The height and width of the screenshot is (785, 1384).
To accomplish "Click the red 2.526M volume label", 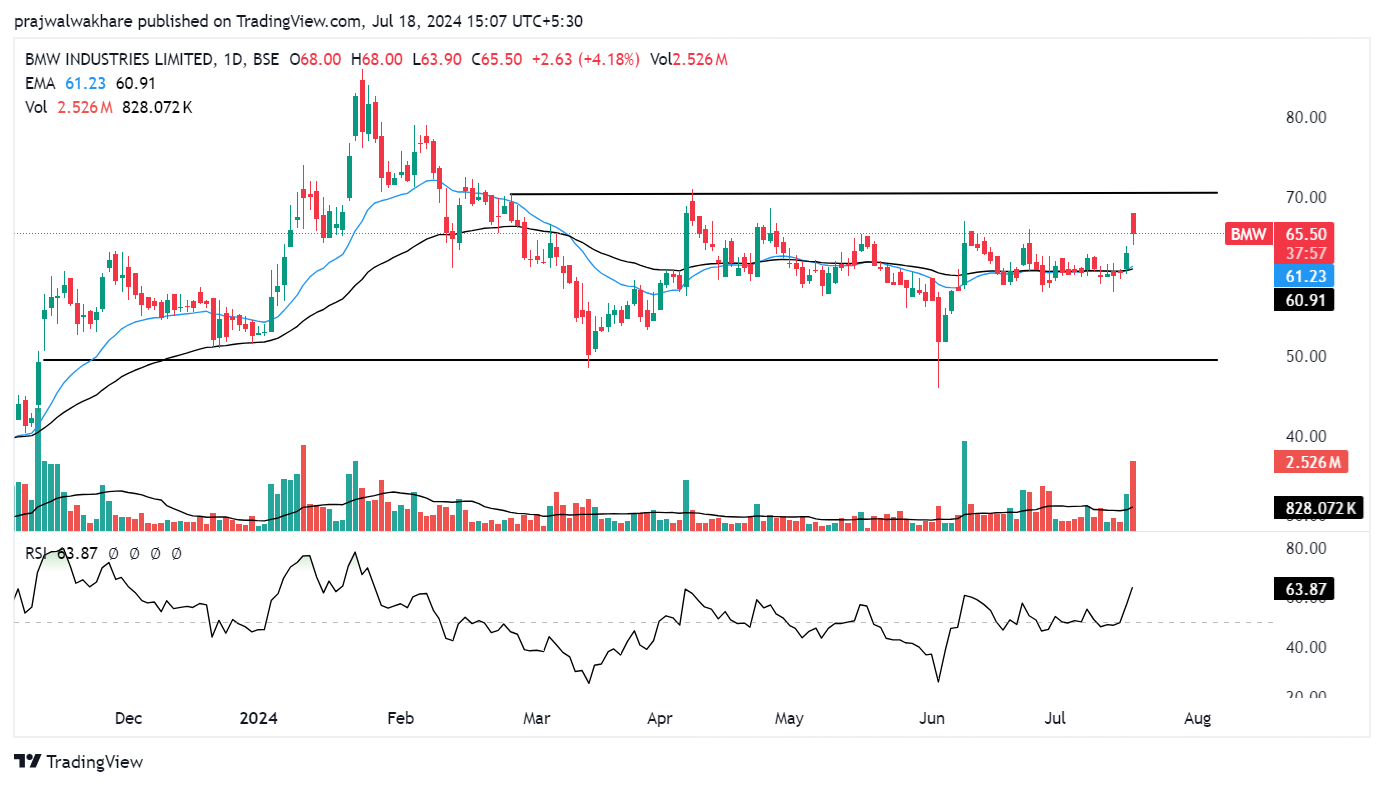I will click(x=1310, y=462).
